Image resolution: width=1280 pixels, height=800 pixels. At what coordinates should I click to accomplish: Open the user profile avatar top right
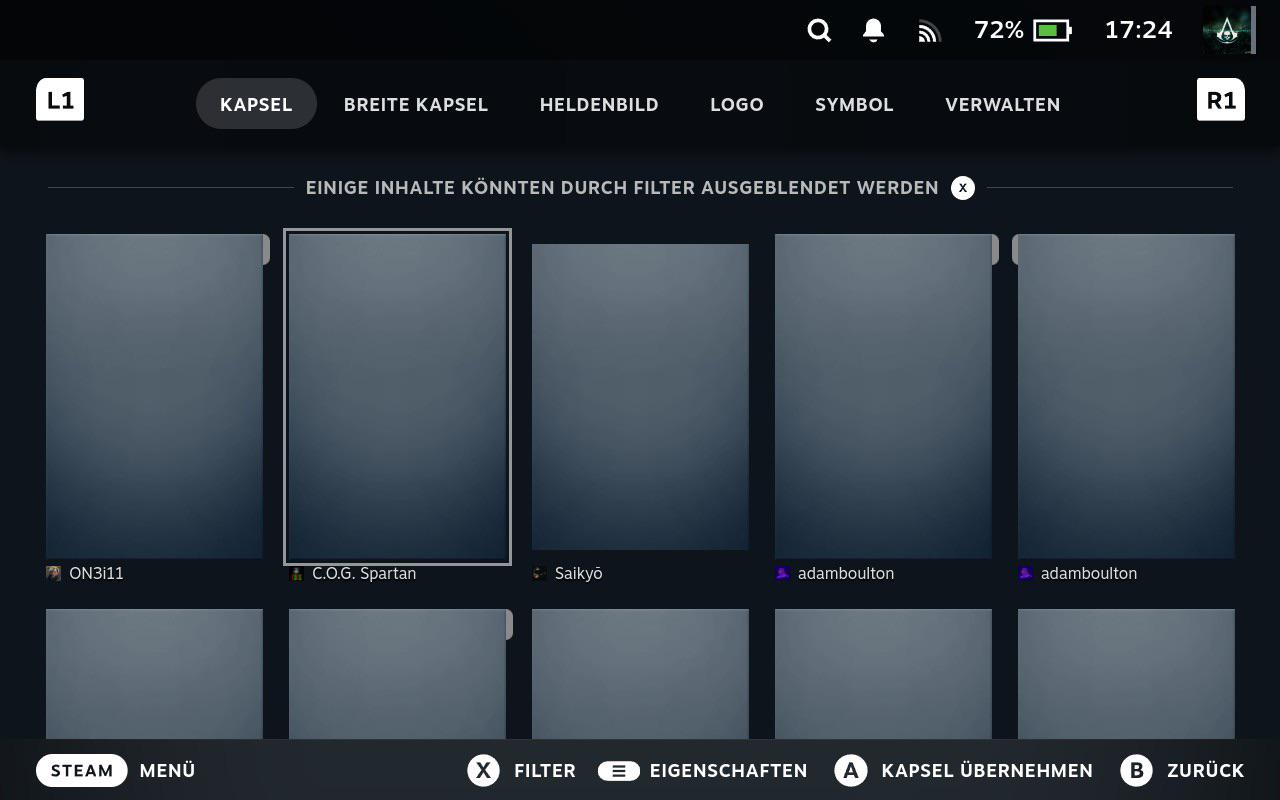coord(1227,30)
